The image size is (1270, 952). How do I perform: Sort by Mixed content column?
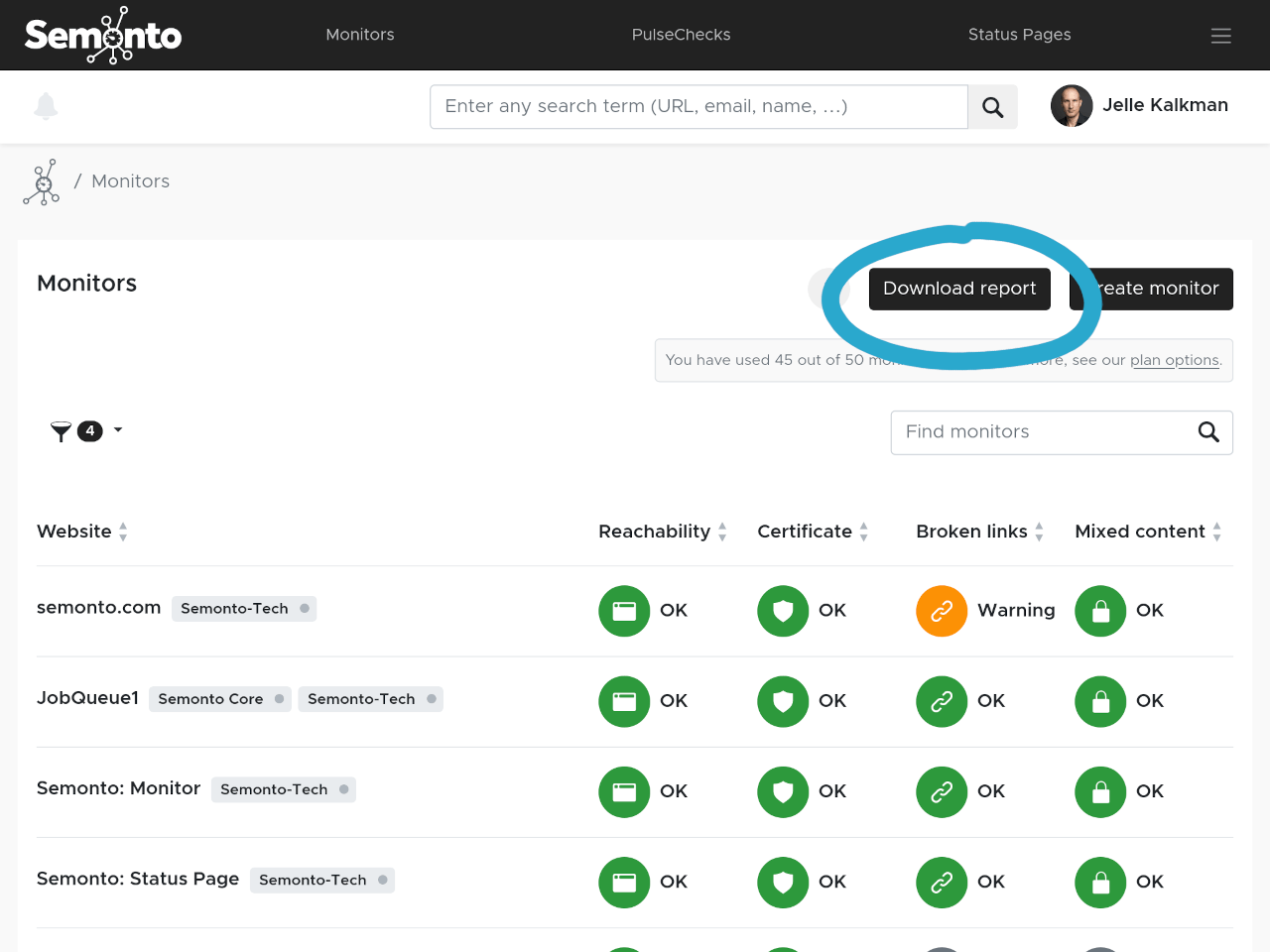tap(1148, 532)
